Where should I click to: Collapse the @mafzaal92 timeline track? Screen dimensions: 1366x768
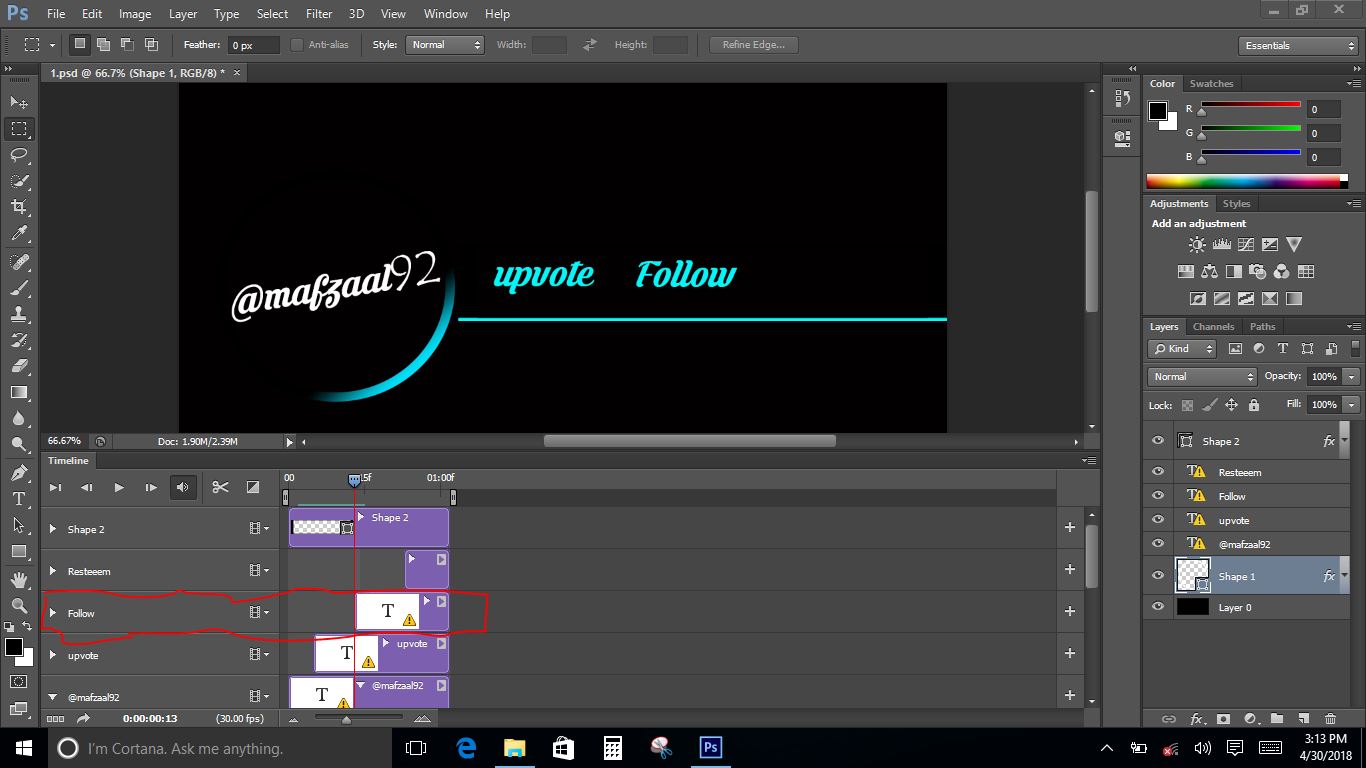[x=53, y=697]
